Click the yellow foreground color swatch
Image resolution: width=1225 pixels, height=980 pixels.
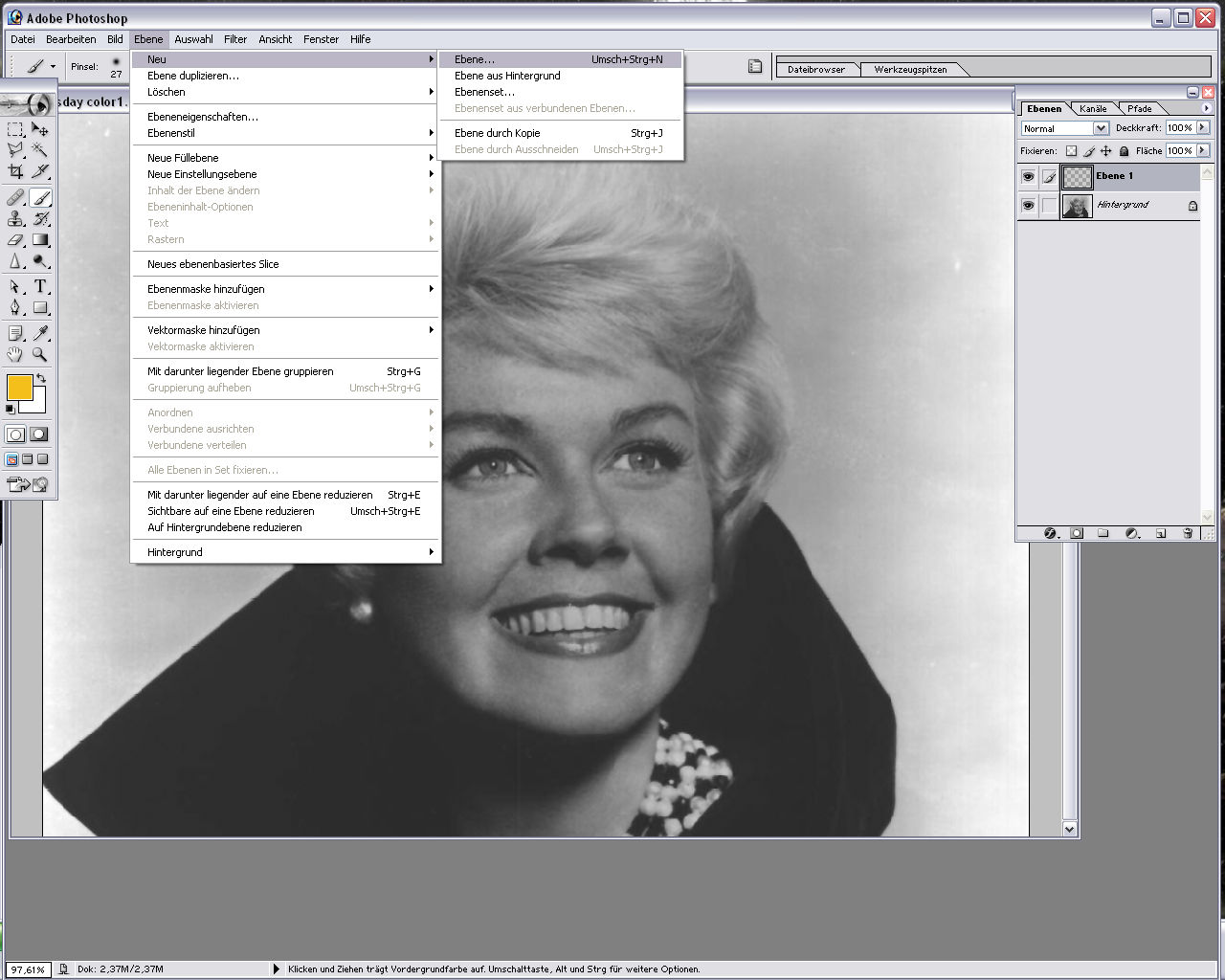tap(19, 388)
